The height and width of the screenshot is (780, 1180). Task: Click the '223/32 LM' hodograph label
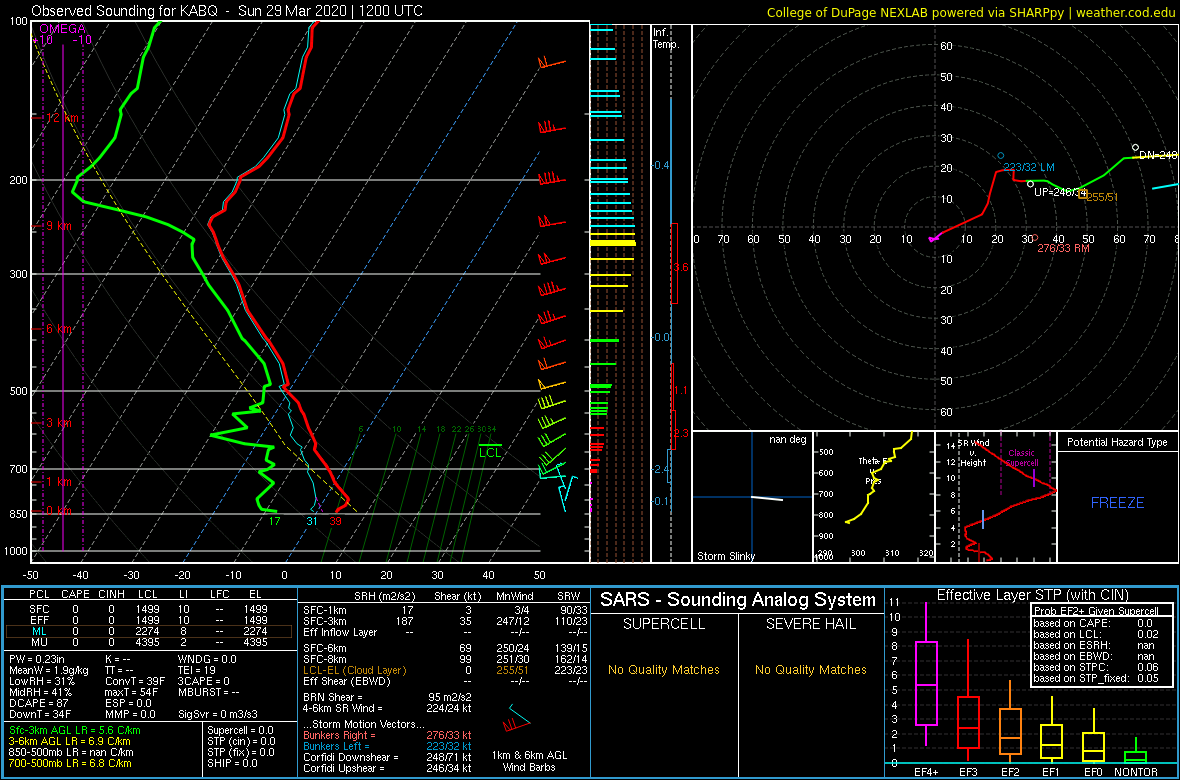[x=1028, y=166]
